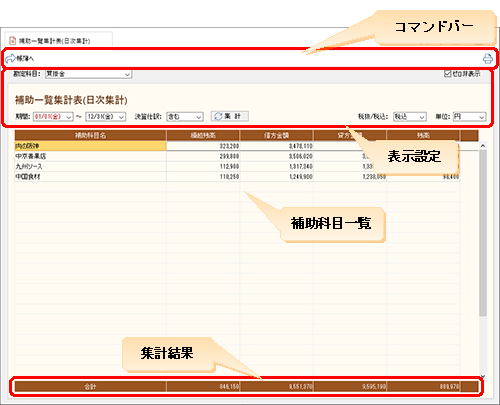Select the 補助一覧集計表(日次集計) tab
Viewport: 500px width, 405px height.
[x=59, y=41]
